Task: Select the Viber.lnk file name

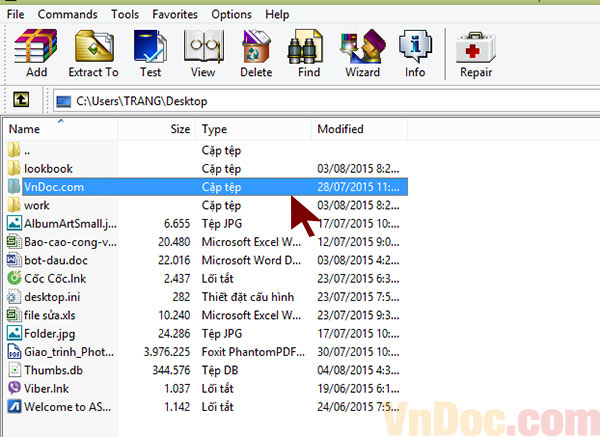Action: [x=46, y=389]
